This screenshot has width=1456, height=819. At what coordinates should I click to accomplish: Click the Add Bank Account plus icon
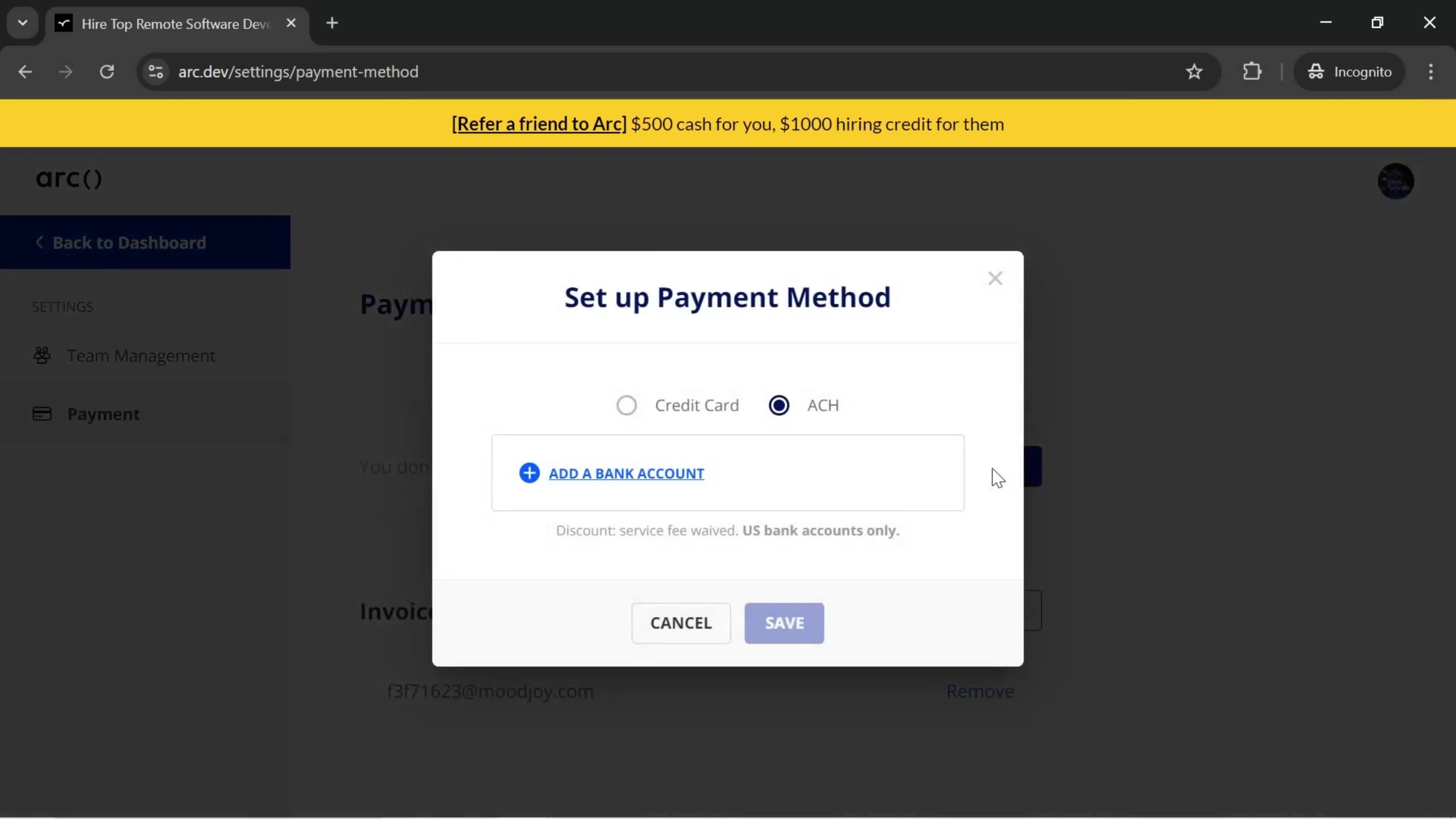[530, 473]
